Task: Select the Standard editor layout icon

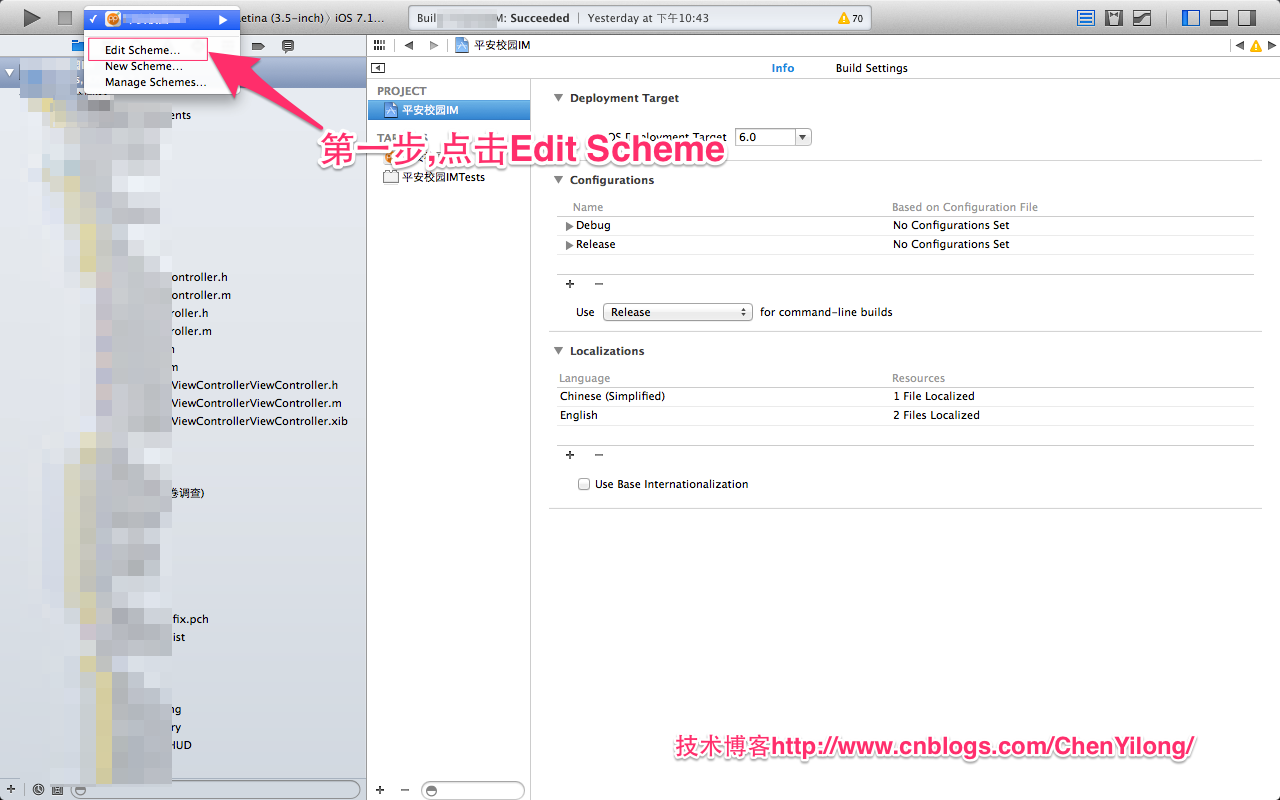Action: 1086,18
